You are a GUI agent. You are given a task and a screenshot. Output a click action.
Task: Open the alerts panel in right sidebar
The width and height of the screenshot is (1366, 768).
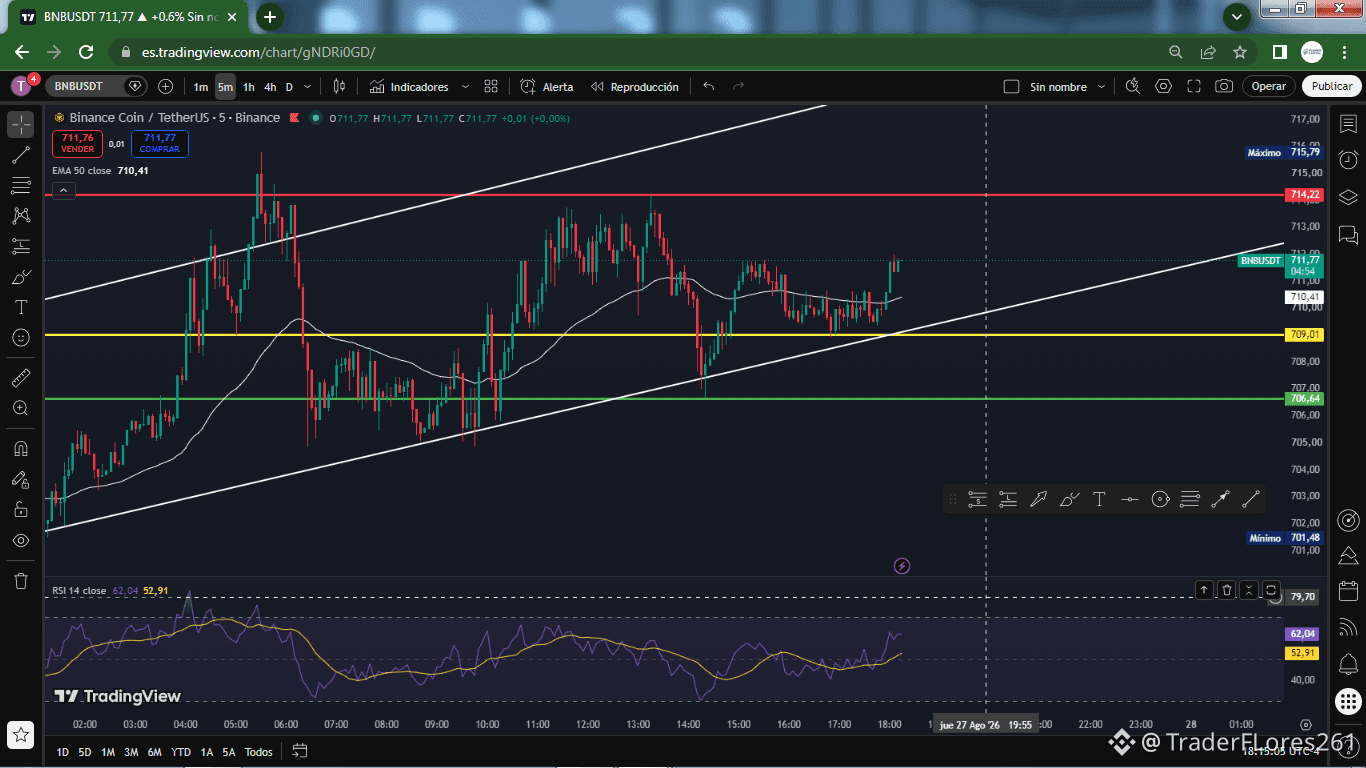point(1348,160)
